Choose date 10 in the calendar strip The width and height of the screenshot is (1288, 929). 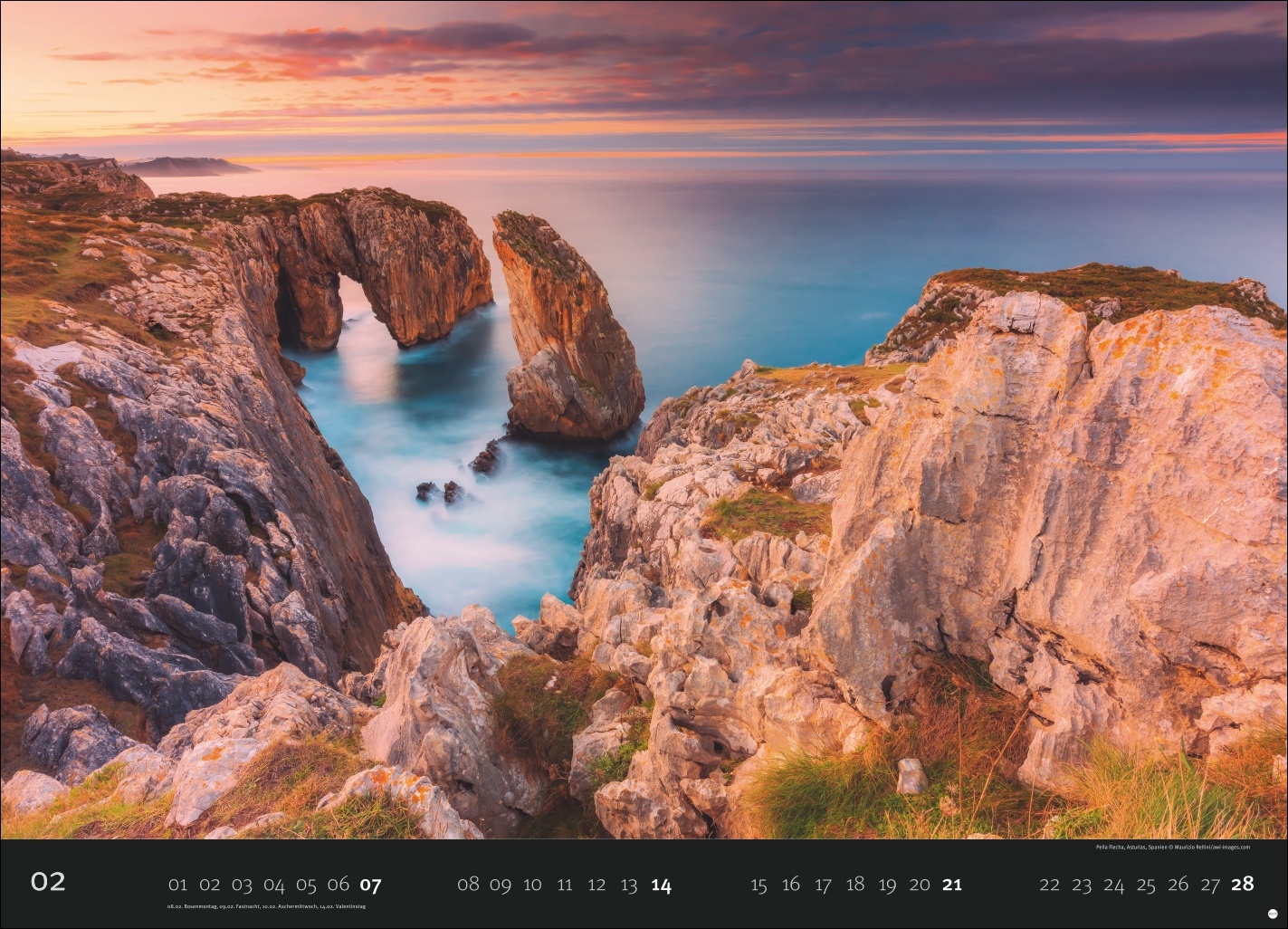pyautogui.click(x=532, y=885)
